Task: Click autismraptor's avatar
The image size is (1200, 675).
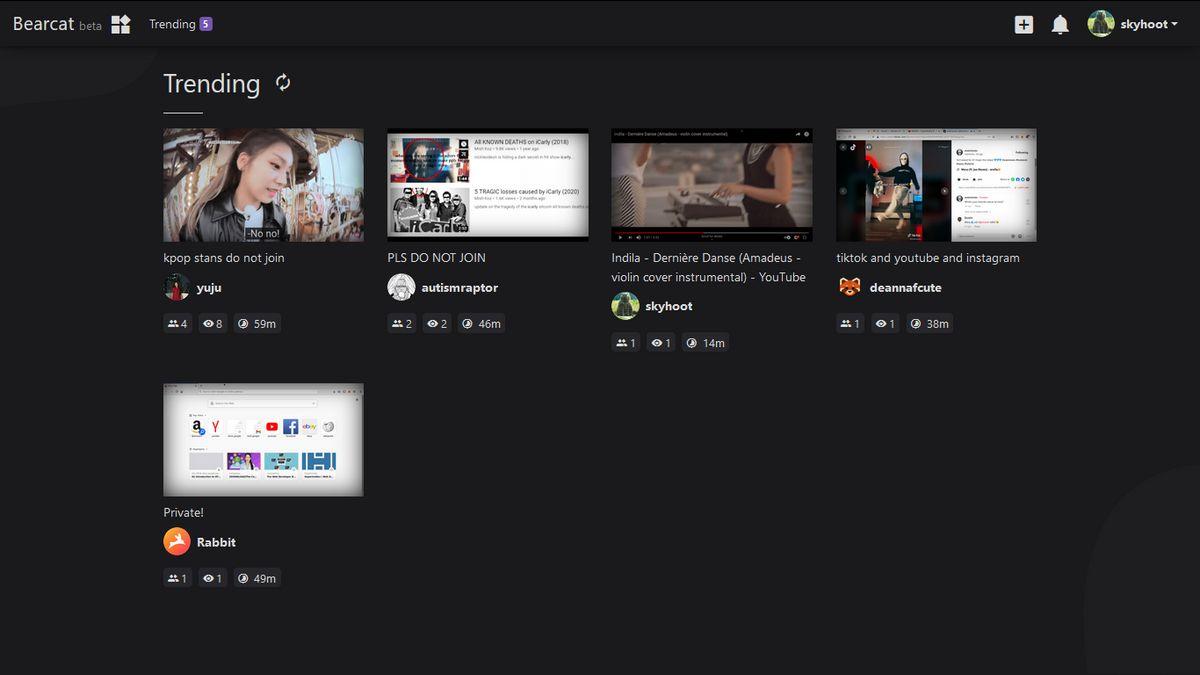Action: [x=401, y=287]
